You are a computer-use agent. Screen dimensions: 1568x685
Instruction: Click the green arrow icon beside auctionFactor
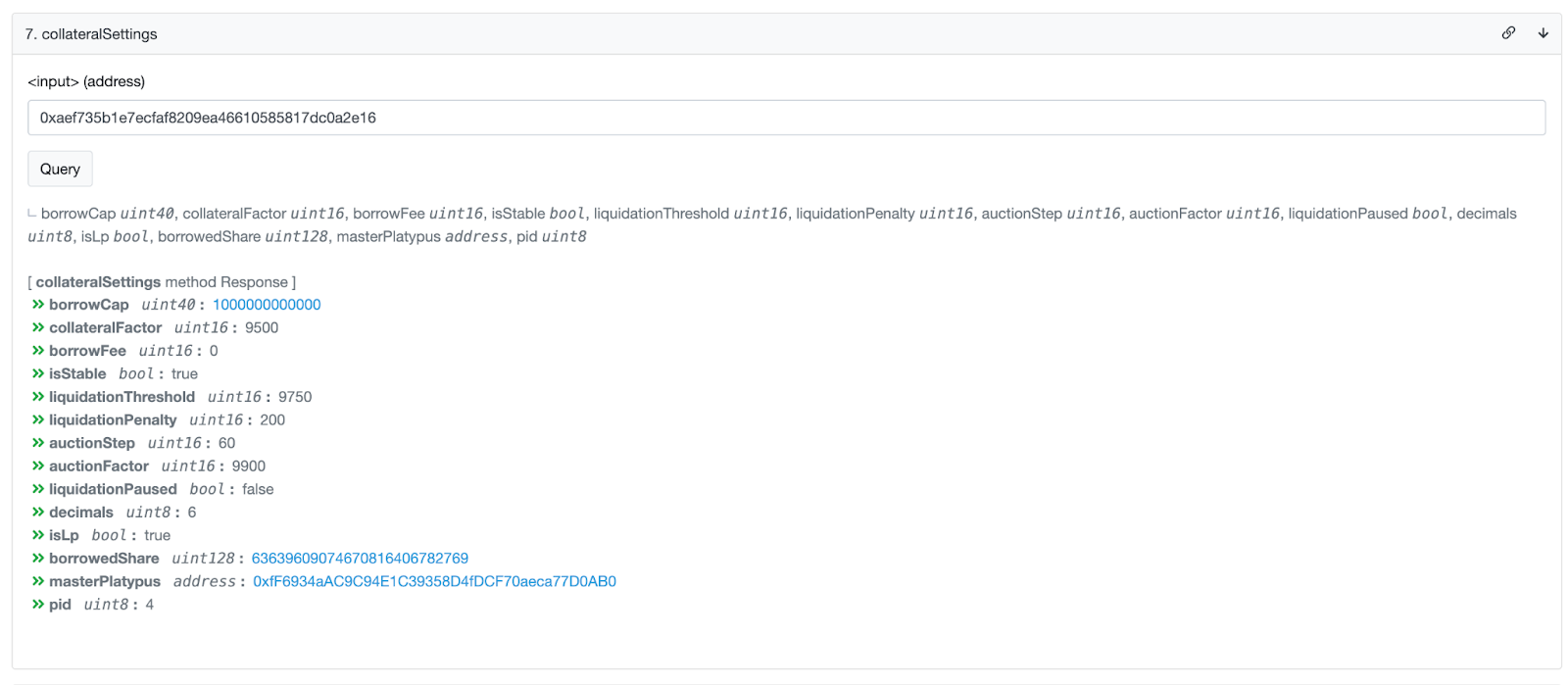(x=38, y=466)
